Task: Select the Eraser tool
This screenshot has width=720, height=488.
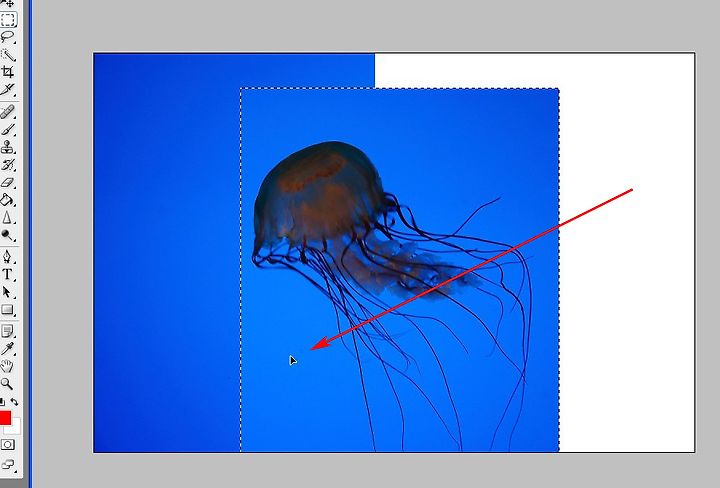Action: click(8, 183)
